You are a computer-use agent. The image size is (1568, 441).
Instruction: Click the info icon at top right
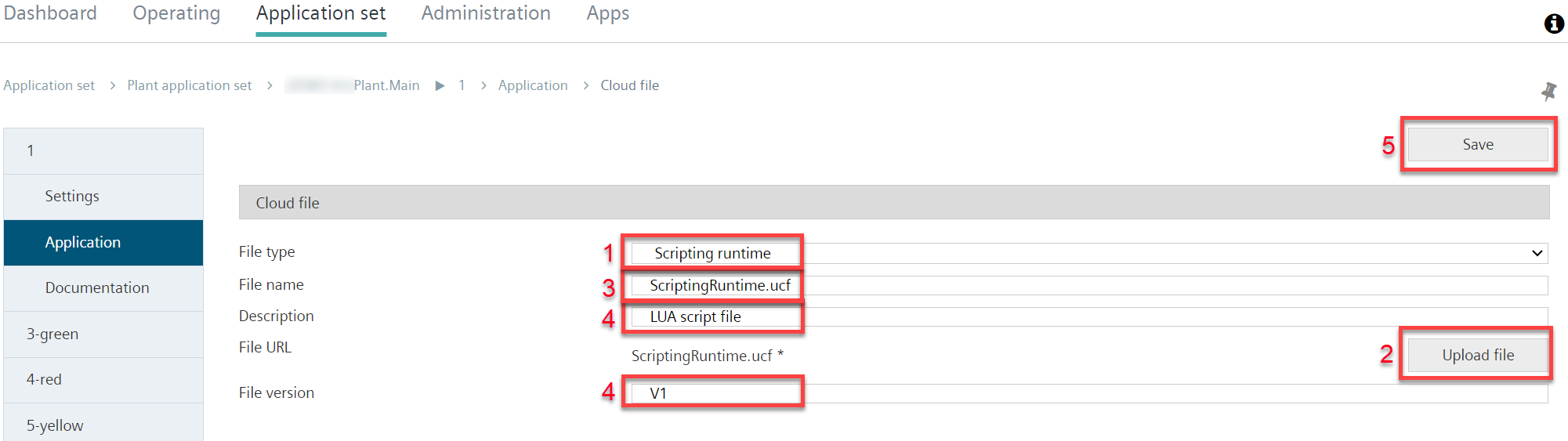click(x=1554, y=23)
